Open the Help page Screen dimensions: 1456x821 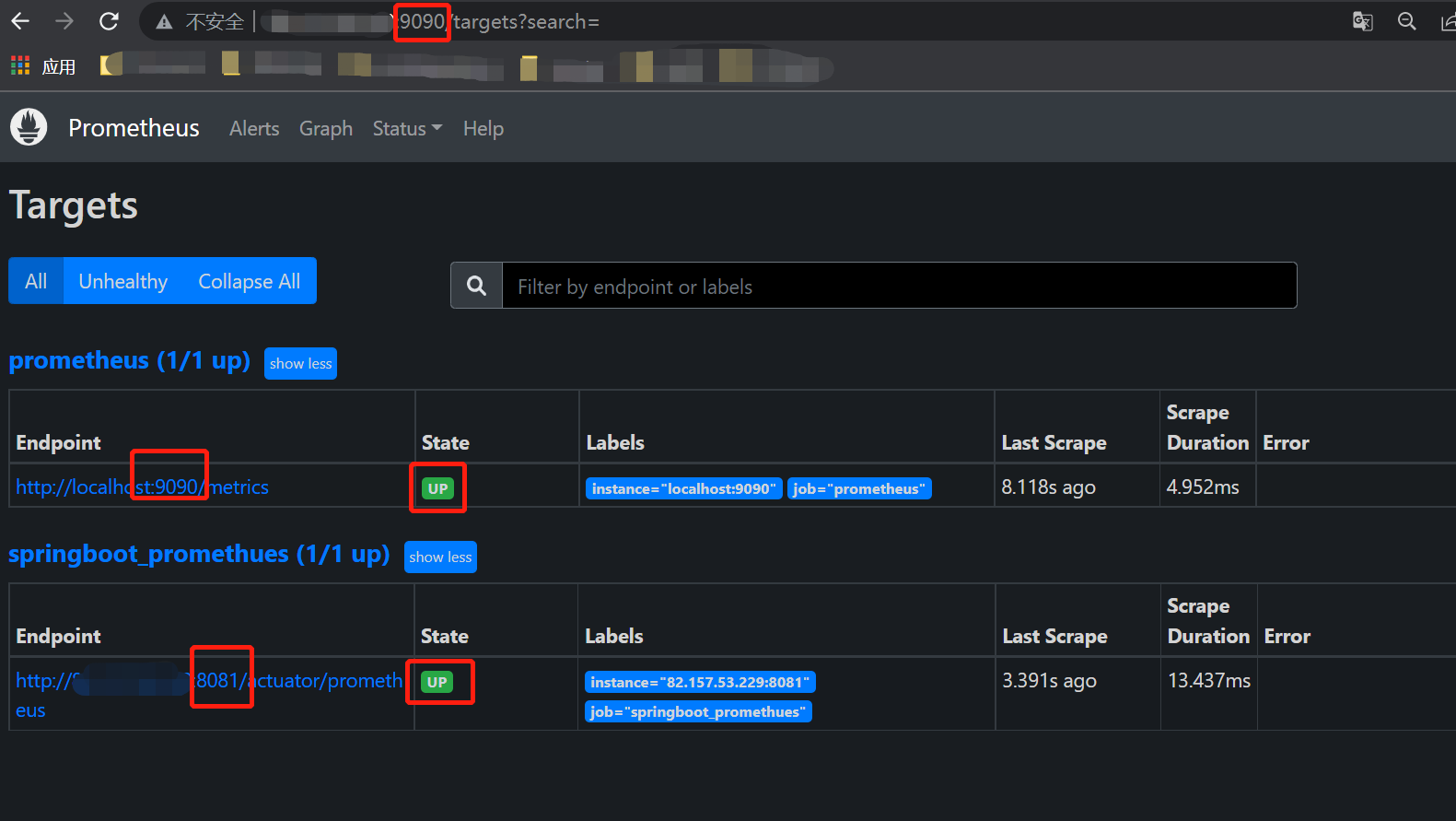click(x=483, y=128)
